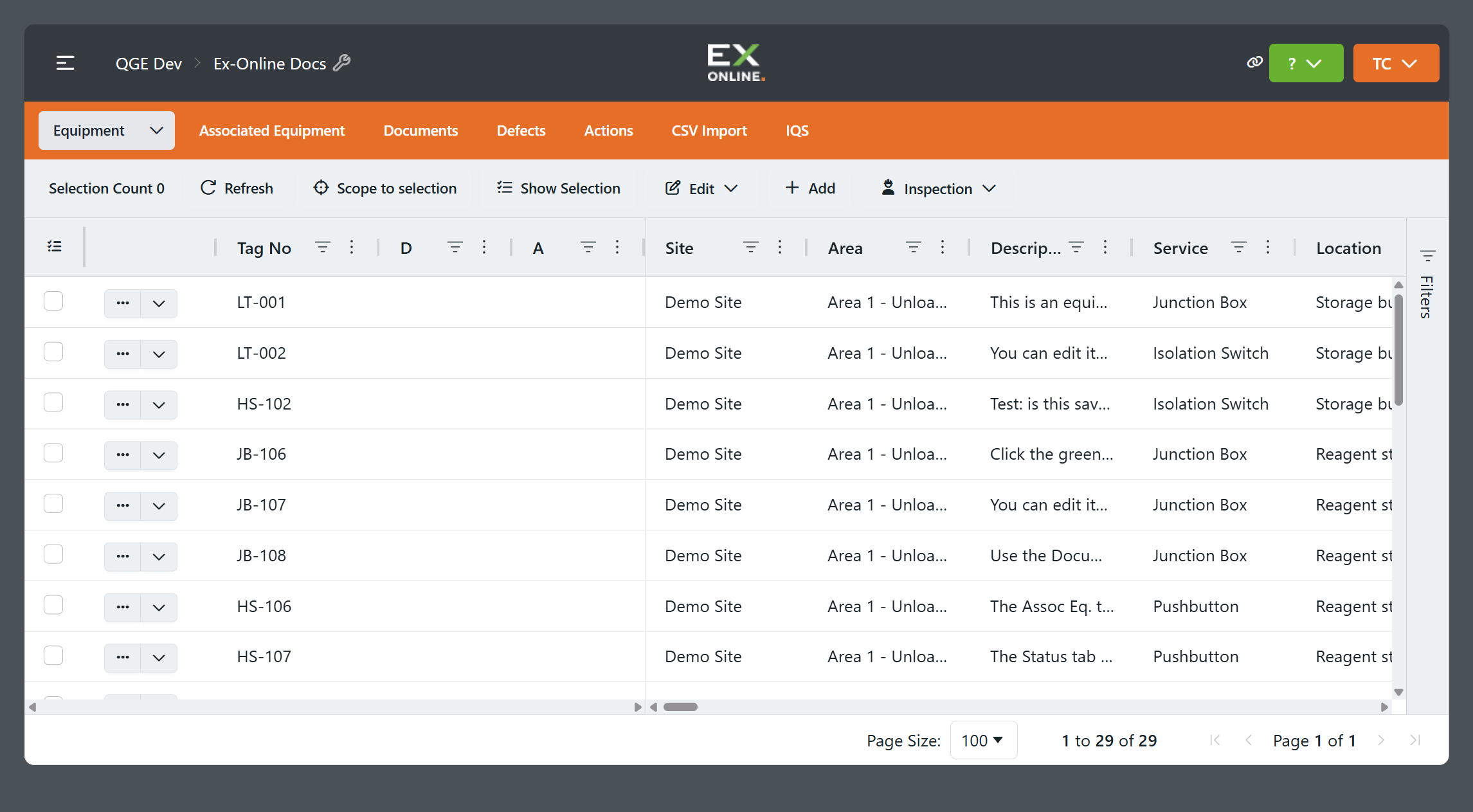This screenshot has width=1473, height=812.
Task: Expand the Edit dropdown menu
Action: point(701,188)
